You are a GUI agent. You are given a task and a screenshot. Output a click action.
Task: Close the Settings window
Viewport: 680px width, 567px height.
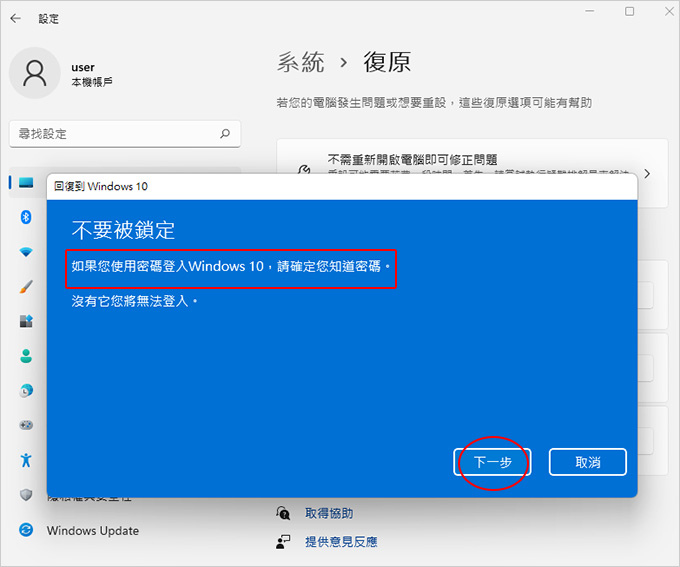[669, 11]
